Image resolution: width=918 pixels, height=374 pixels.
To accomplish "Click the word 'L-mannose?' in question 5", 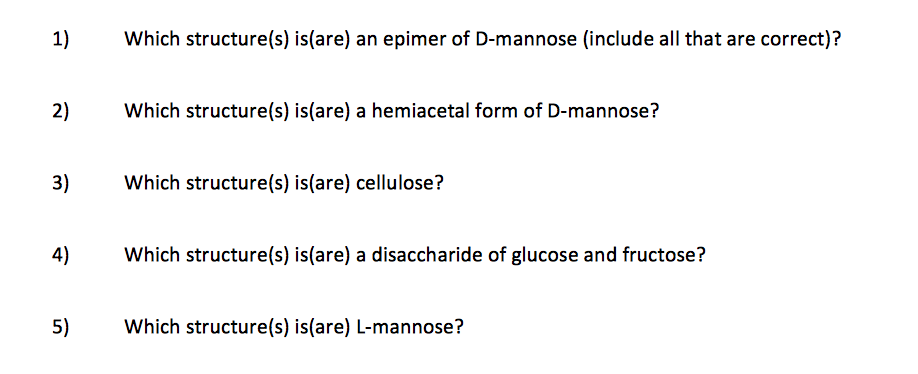I will coord(410,326).
